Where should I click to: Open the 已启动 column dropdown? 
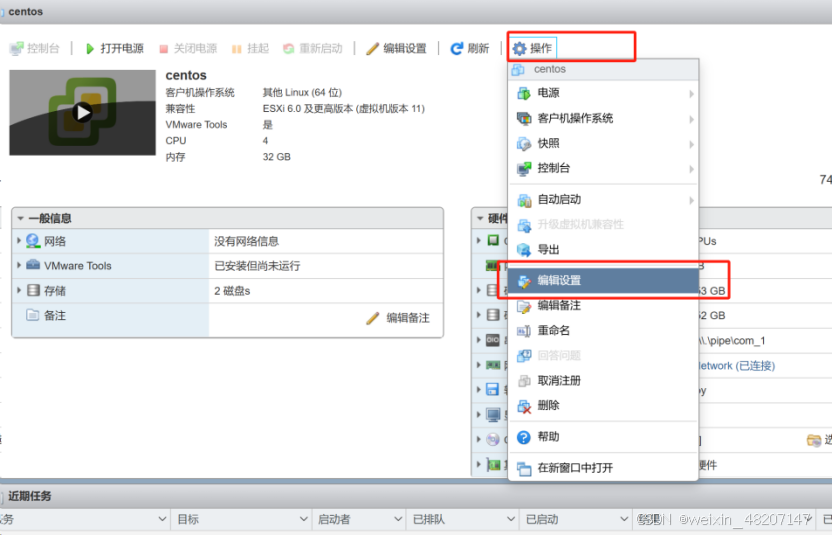[x=624, y=519]
